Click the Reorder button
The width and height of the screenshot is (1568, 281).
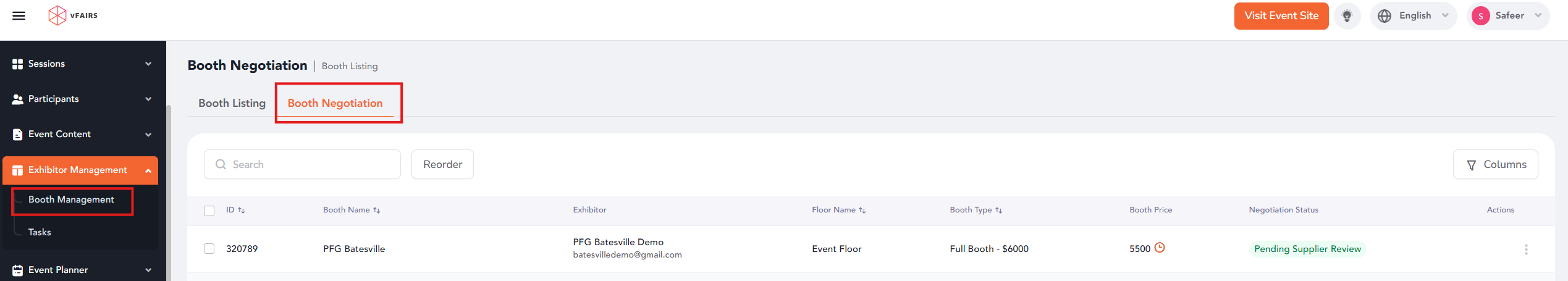click(442, 164)
